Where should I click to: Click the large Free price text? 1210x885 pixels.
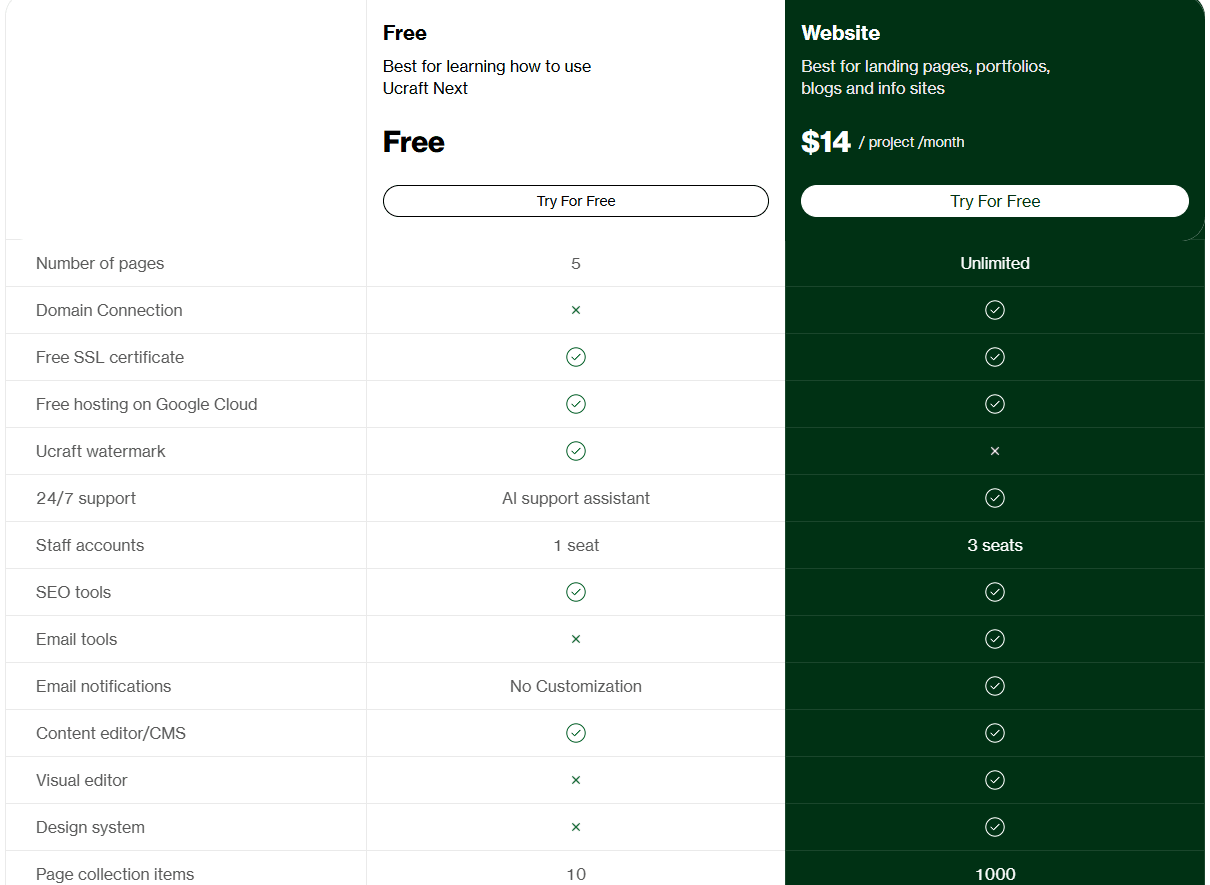click(414, 142)
